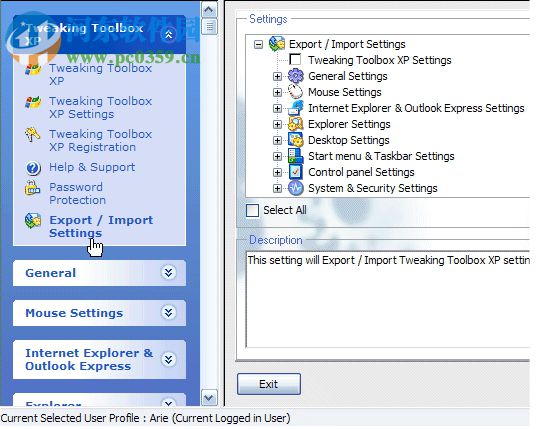Open the Tweaking Toolbox XP Registration link
The image size is (536, 429).
[x=100, y=140]
